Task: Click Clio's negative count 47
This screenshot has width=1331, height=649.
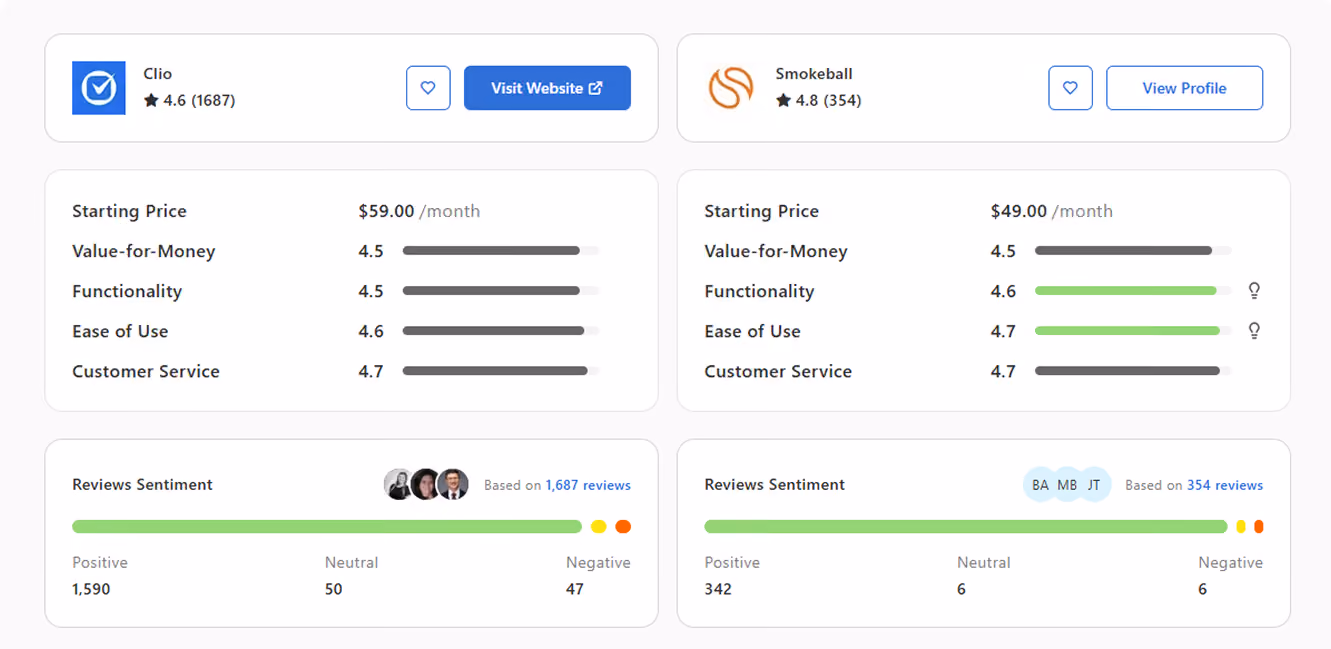Action: pos(574,589)
